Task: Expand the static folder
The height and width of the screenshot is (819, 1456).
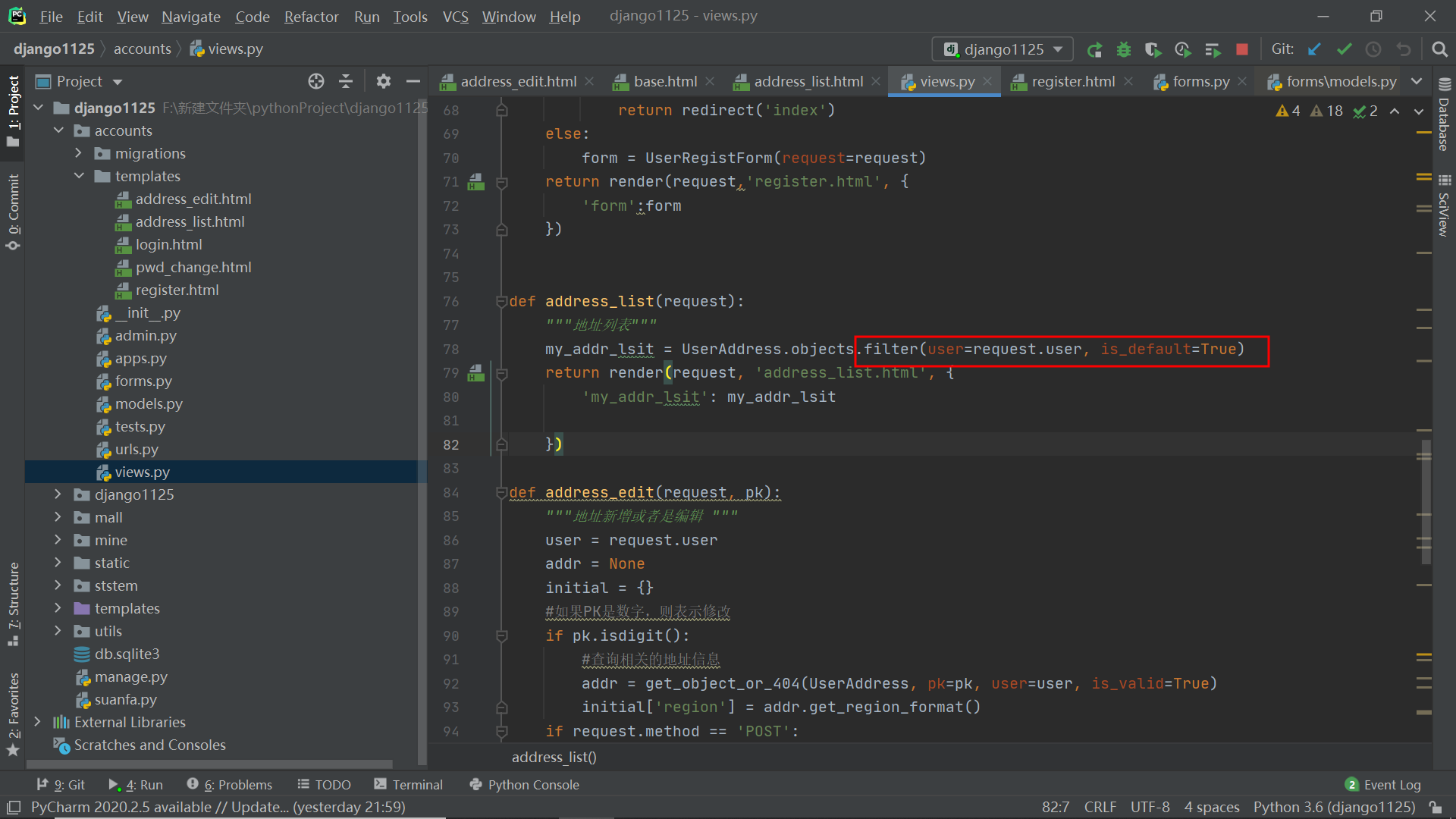Action: click(58, 563)
